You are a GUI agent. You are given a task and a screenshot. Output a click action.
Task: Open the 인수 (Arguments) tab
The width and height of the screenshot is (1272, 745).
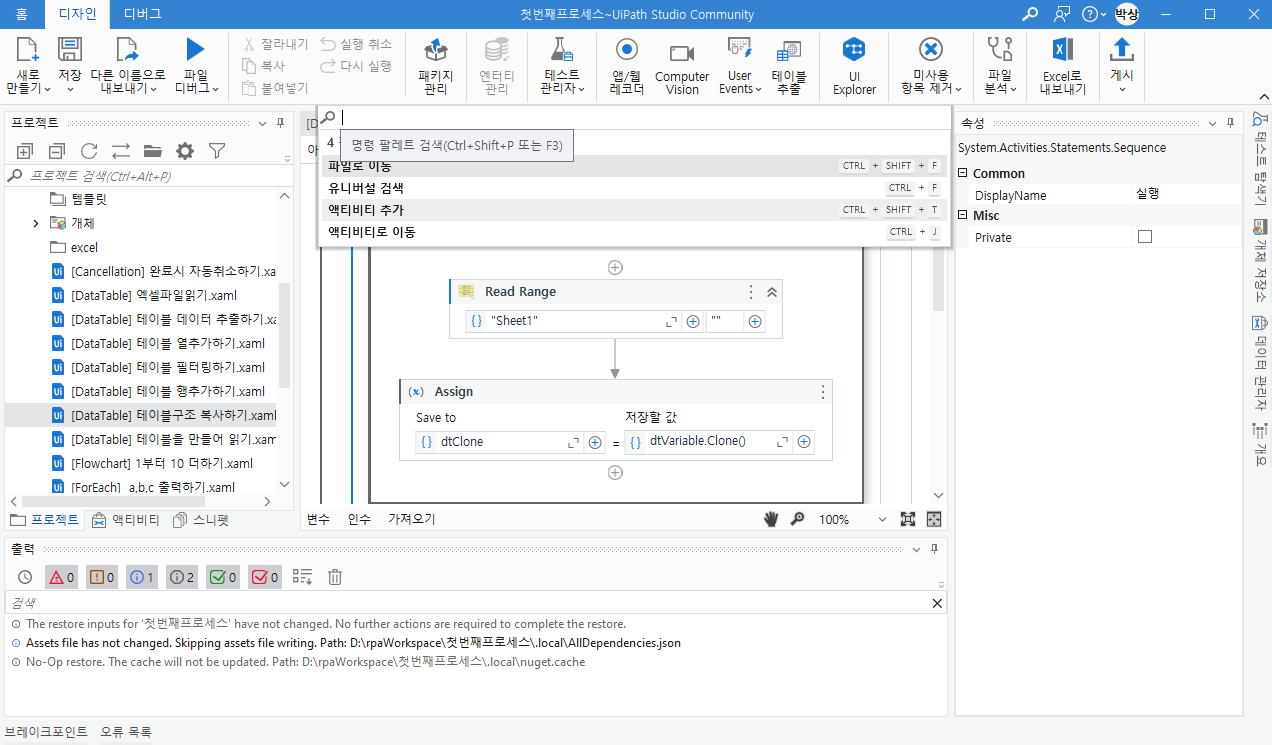tap(359, 519)
